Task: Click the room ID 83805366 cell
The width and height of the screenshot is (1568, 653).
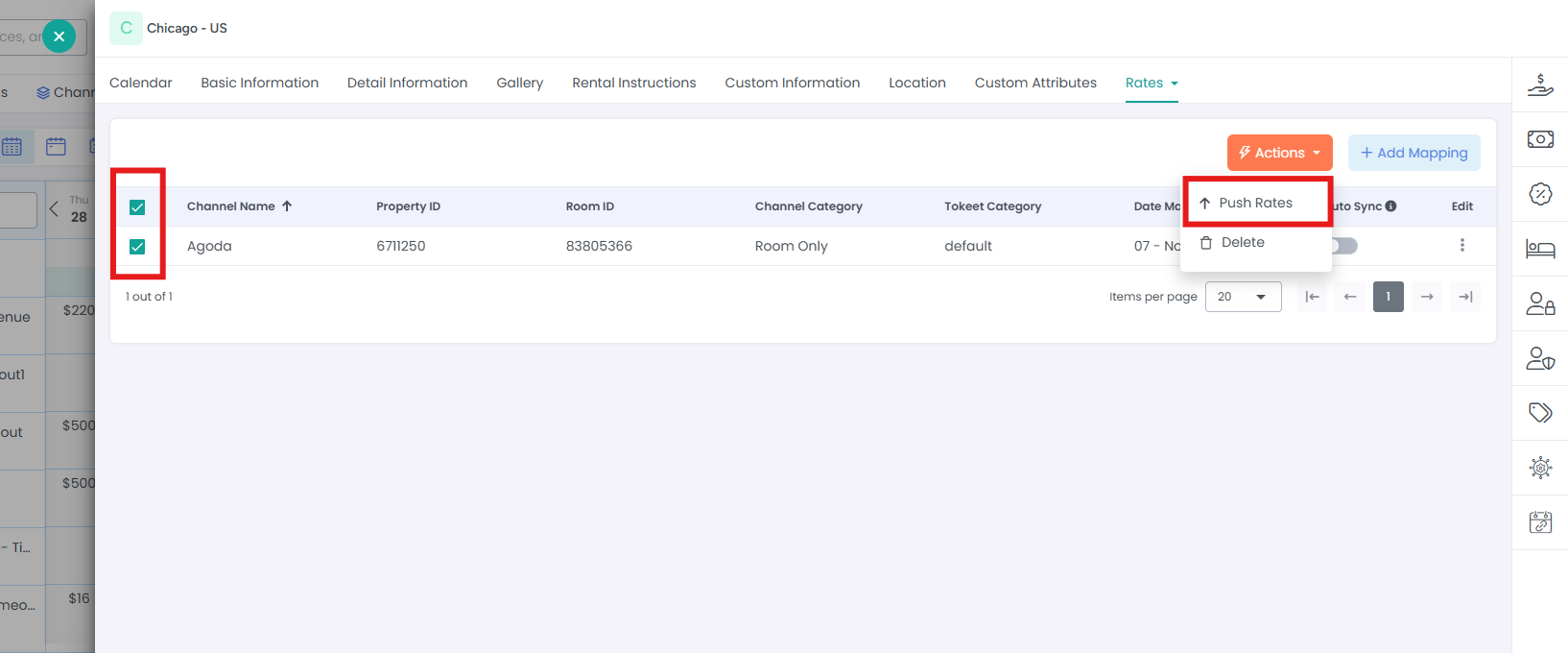Action: [x=599, y=246]
